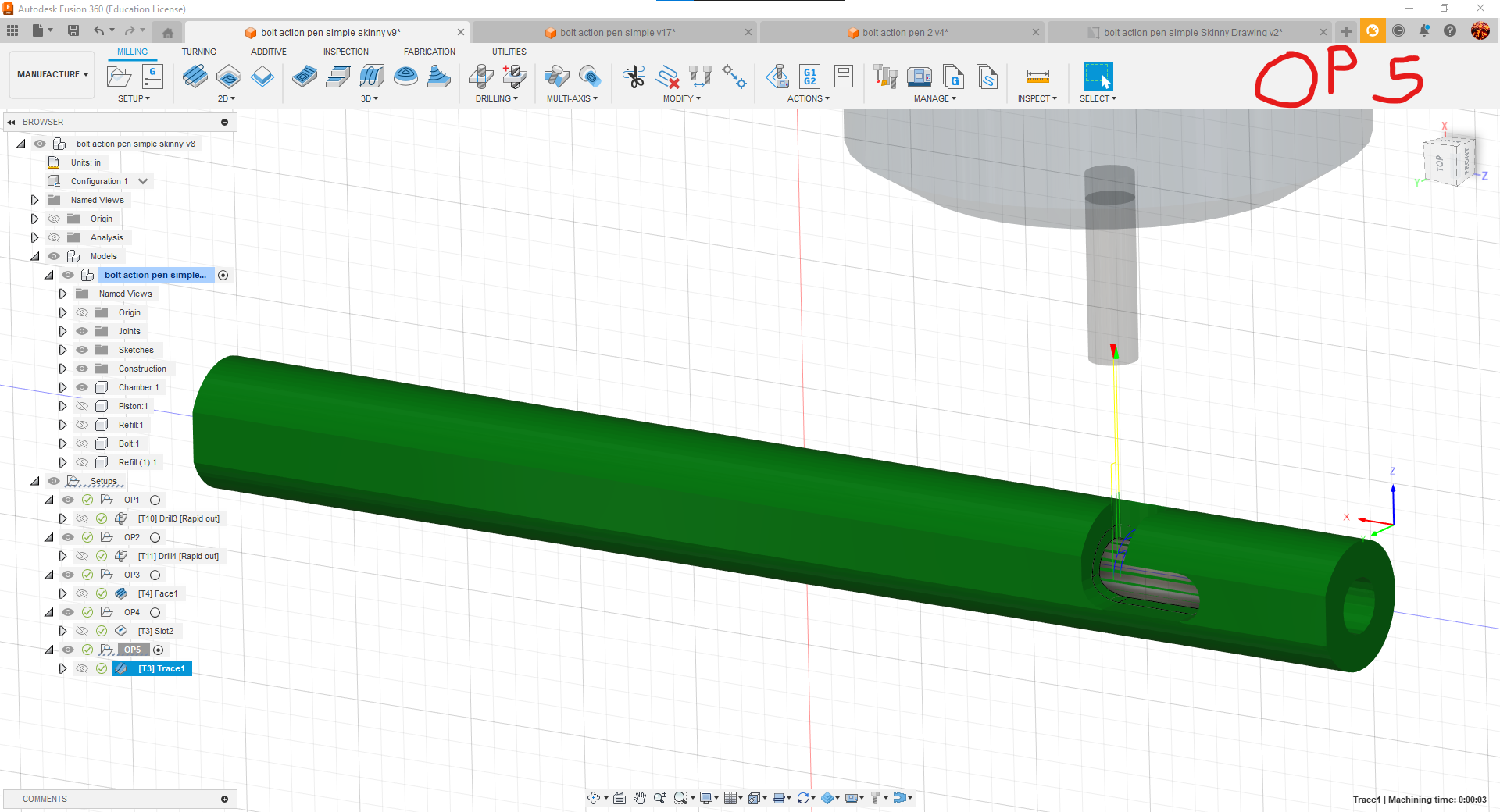Select the 3D Parallel toolpath icon
The image size is (1500, 812).
click(x=372, y=77)
